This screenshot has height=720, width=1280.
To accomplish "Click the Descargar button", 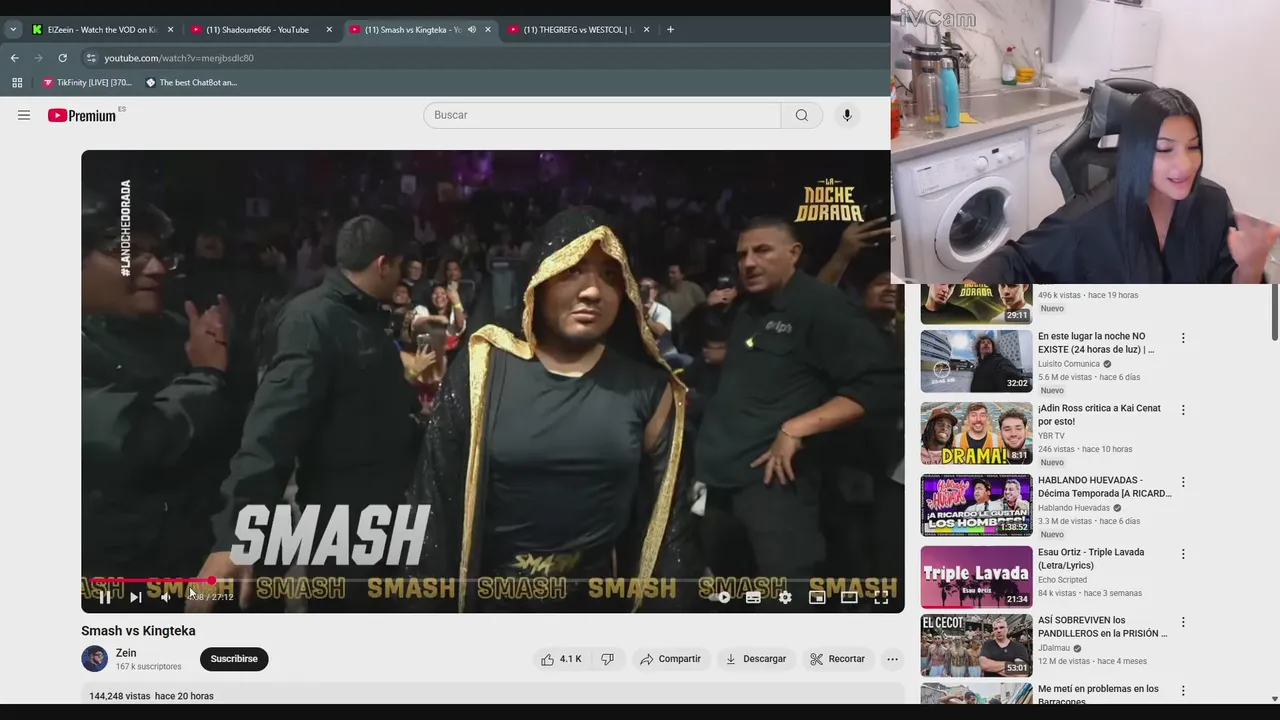I will point(755,659).
